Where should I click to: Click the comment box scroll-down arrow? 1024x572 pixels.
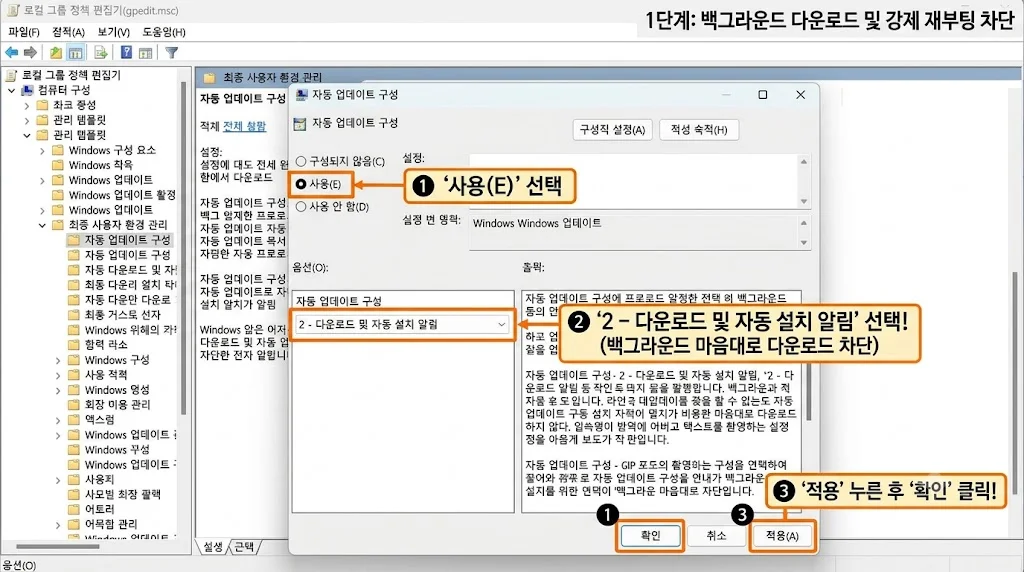tap(804, 202)
